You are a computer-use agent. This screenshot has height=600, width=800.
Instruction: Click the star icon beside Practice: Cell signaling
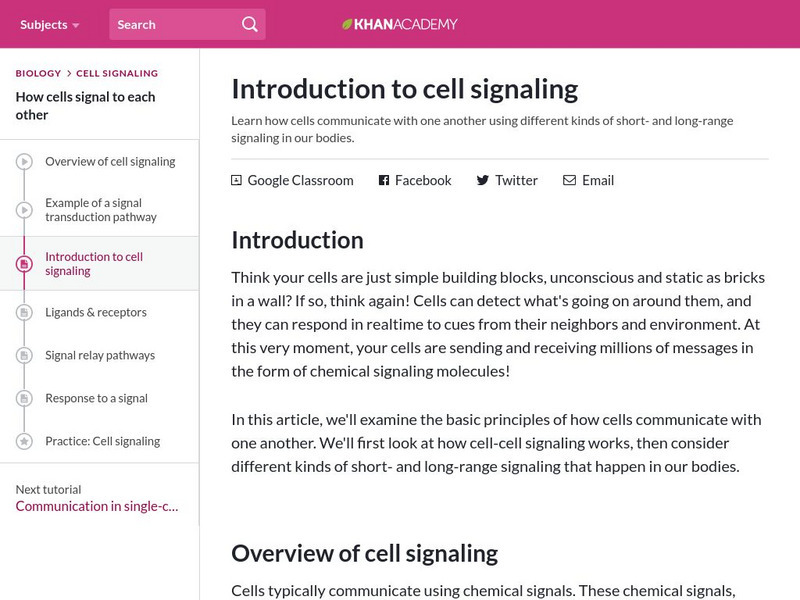(x=24, y=441)
